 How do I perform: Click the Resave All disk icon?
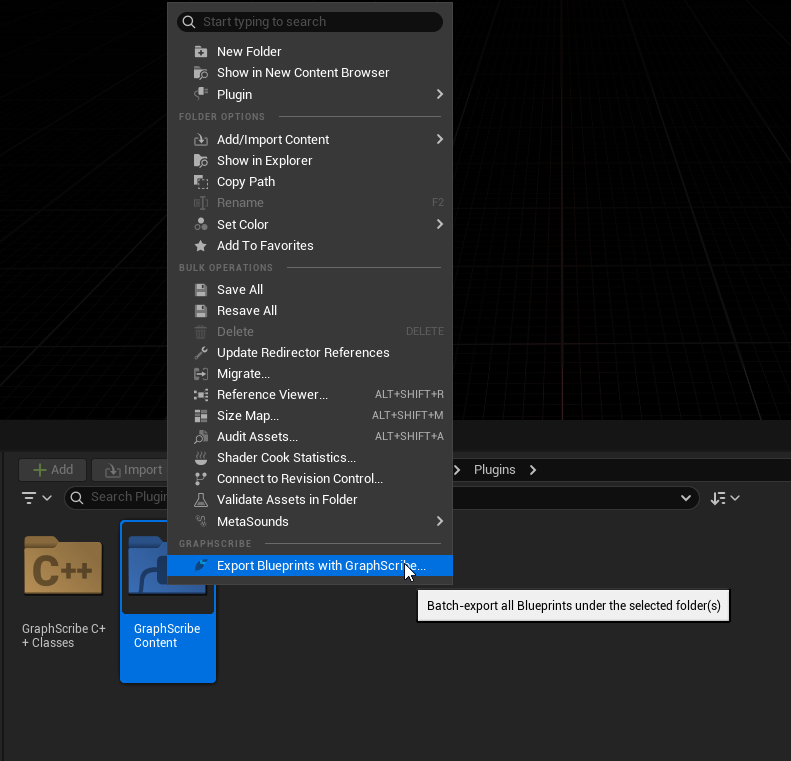click(201, 311)
